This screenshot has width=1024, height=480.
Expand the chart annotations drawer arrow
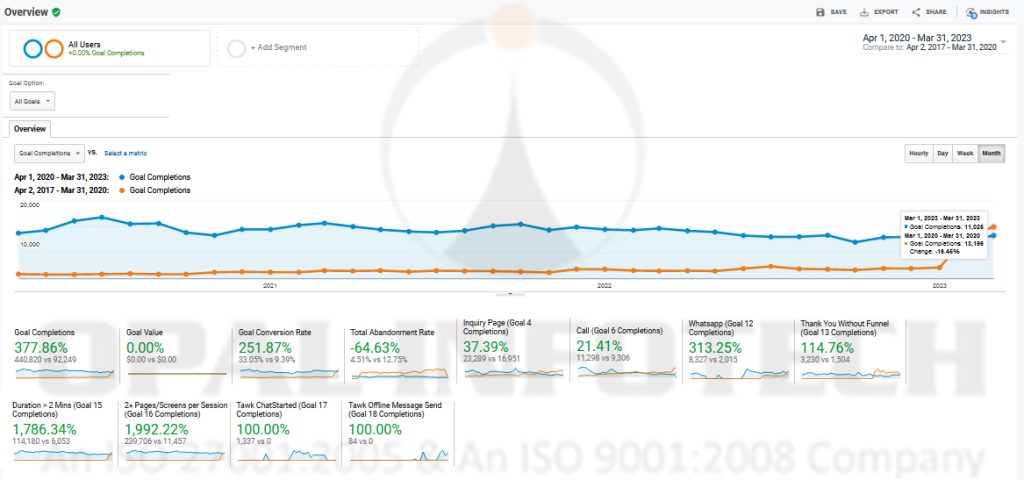coord(511,295)
